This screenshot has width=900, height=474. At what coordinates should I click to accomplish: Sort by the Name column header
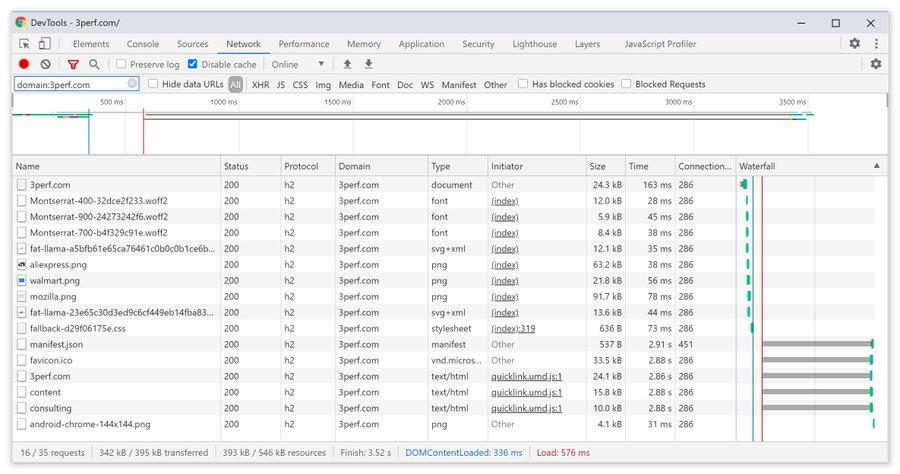pos(116,166)
